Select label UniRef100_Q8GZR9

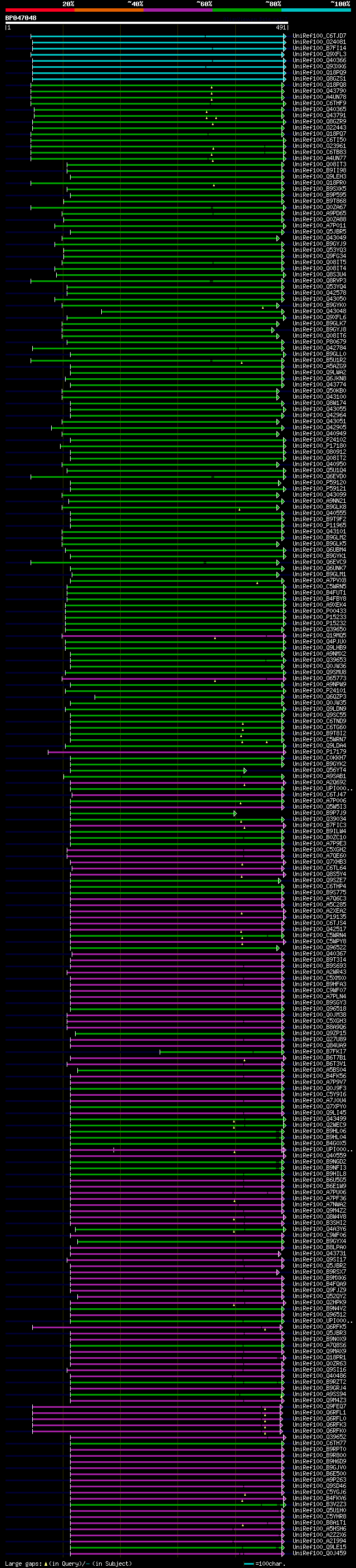pos(319,122)
